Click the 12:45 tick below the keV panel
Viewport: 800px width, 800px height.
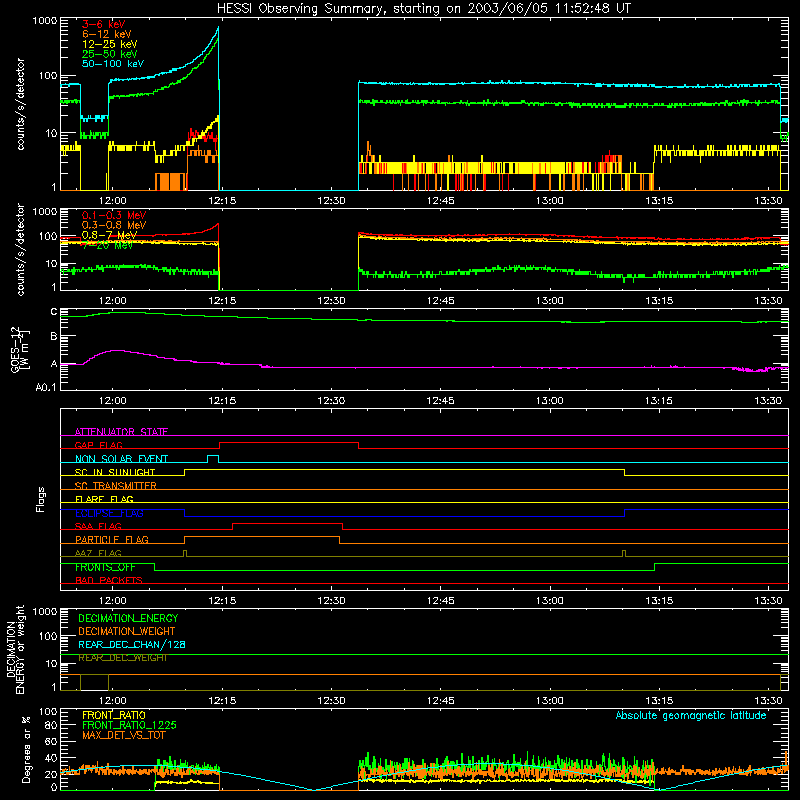click(x=440, y=201)
